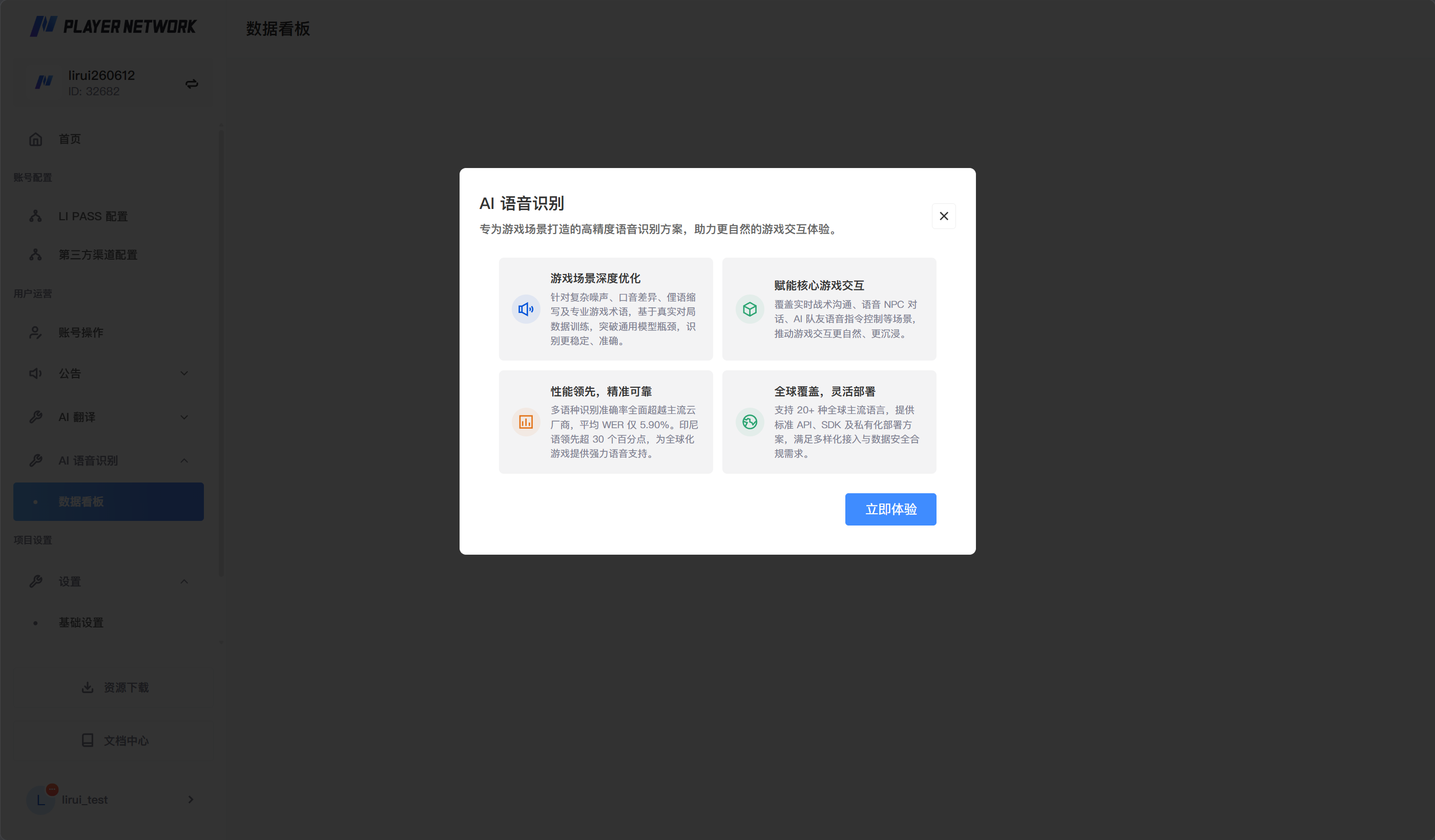The image size is (1435, 840).
Task: Click the lirui260612 project avatar icon
Action: [x=44, y=82]
